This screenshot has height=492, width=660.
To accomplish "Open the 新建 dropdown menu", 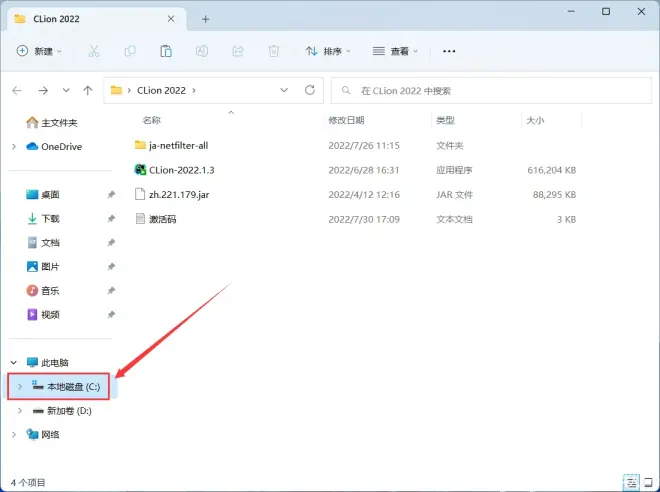I will pos(39,51).
